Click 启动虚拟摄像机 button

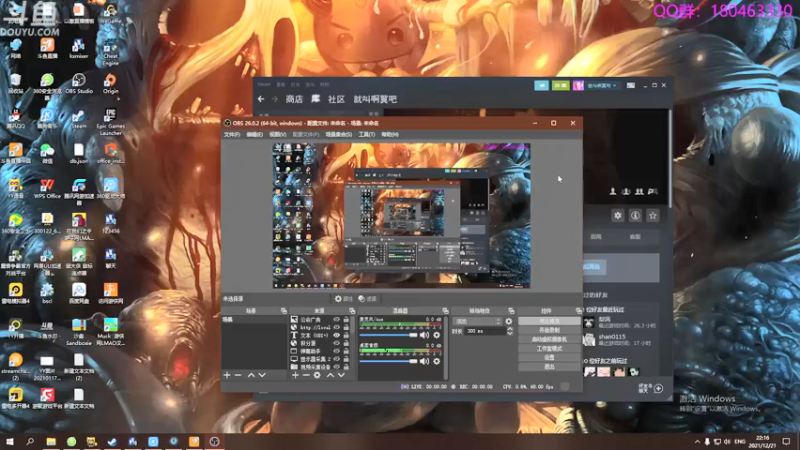coord(549,339)
